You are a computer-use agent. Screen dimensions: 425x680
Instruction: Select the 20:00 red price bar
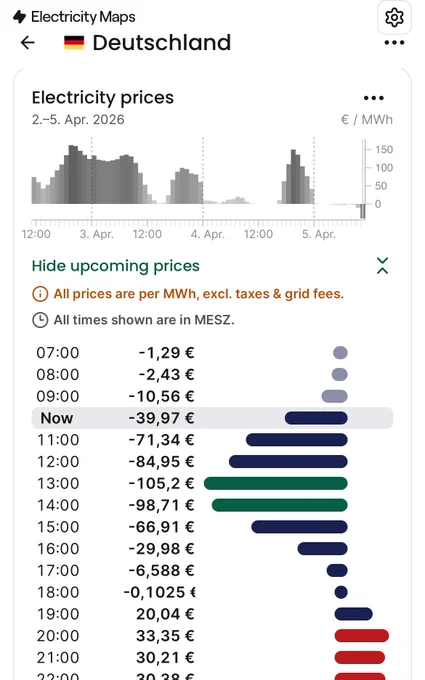point(362,636)
